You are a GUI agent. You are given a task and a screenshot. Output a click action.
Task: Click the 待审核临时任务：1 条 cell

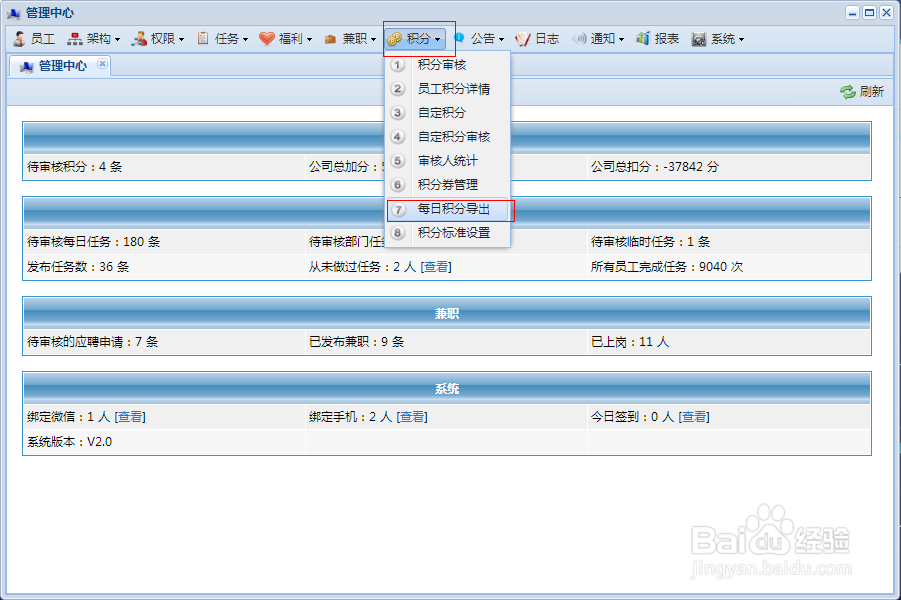click(729, 242)
